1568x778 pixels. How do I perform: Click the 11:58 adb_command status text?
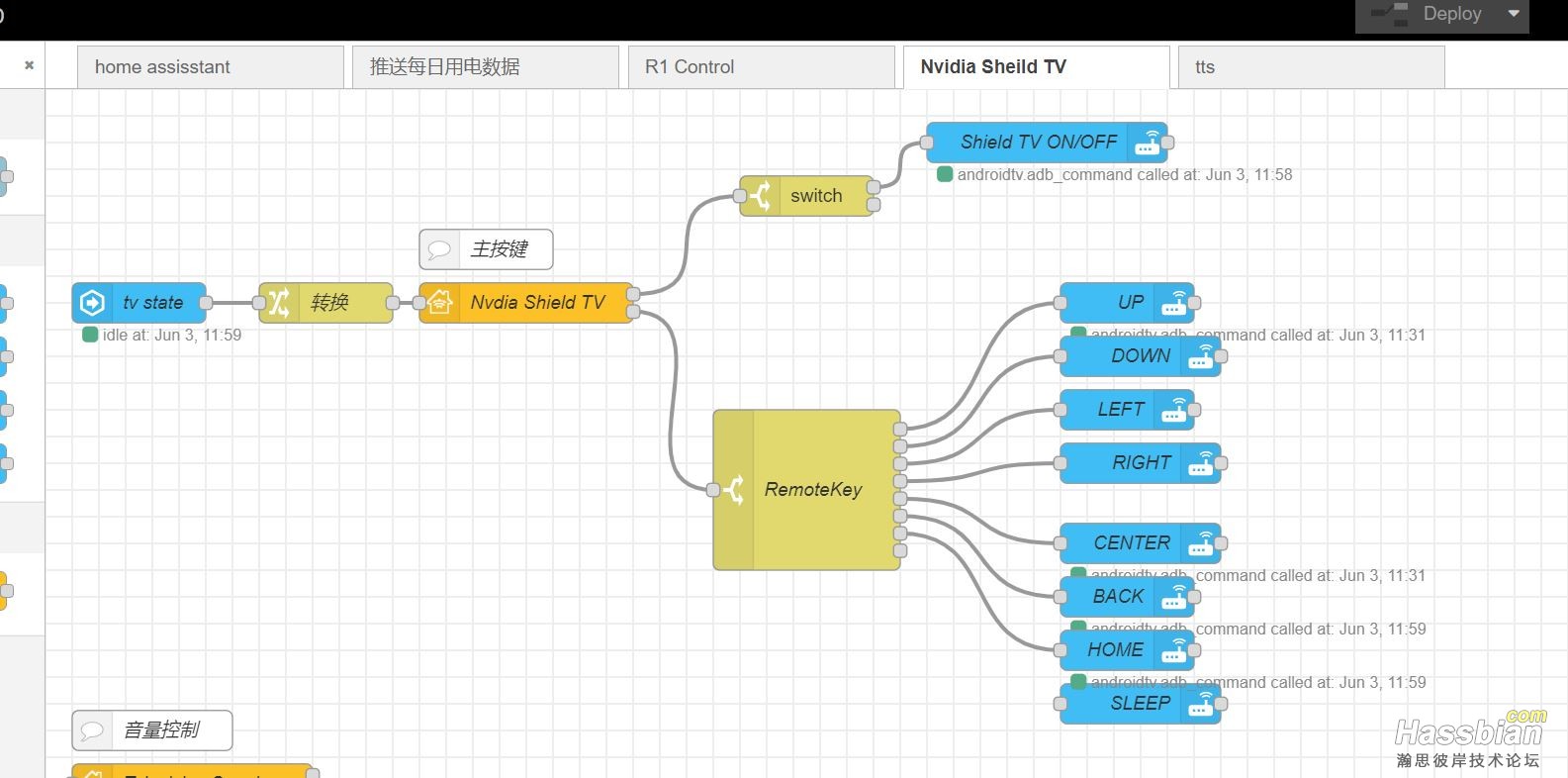pyautogui.click(x=1125, y=175)
